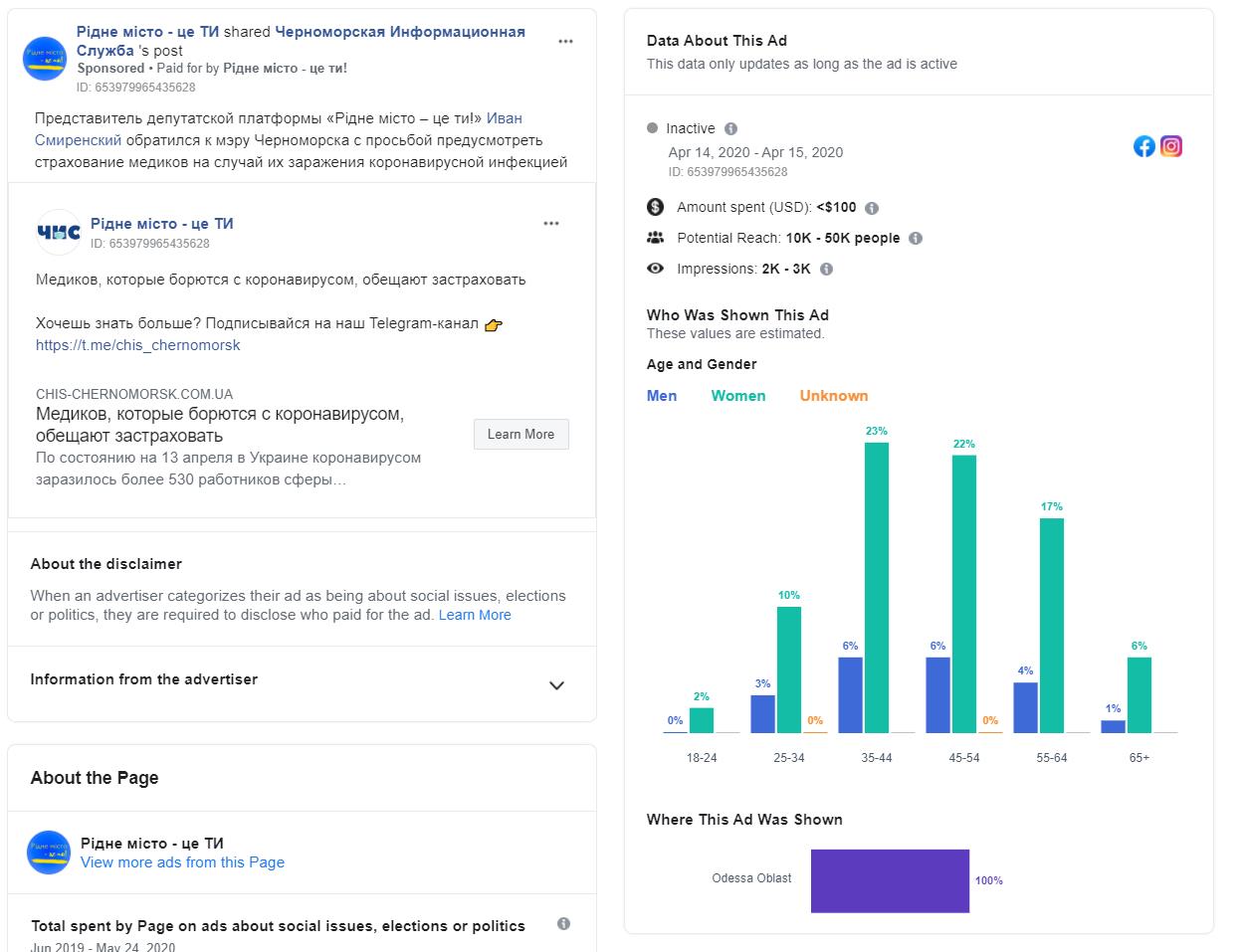Click the ЧИС logo thumbnail in the shared post
This screenshot has width=1243, height=952.
click(x=59, y=233)
